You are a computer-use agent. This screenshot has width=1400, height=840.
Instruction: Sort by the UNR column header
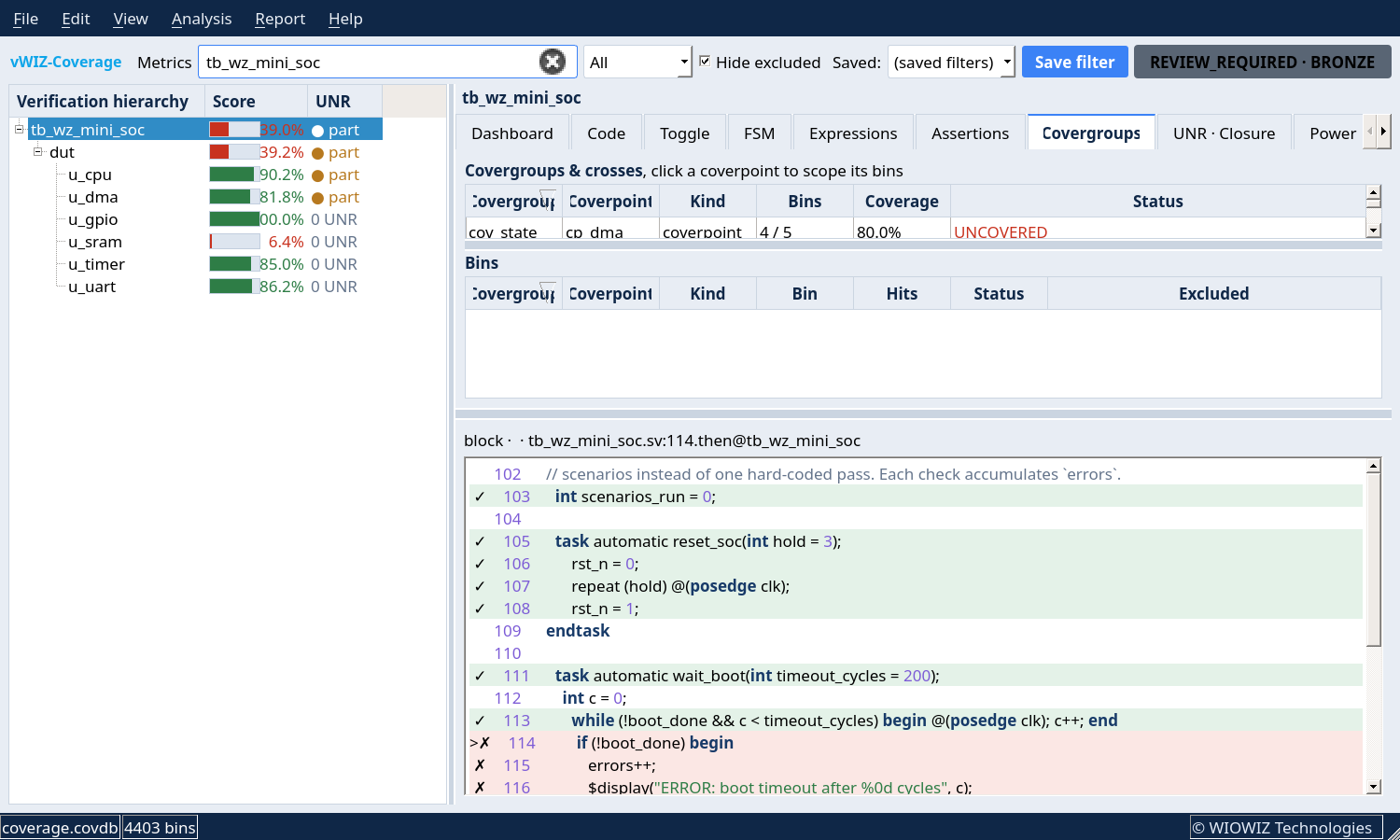345,101
